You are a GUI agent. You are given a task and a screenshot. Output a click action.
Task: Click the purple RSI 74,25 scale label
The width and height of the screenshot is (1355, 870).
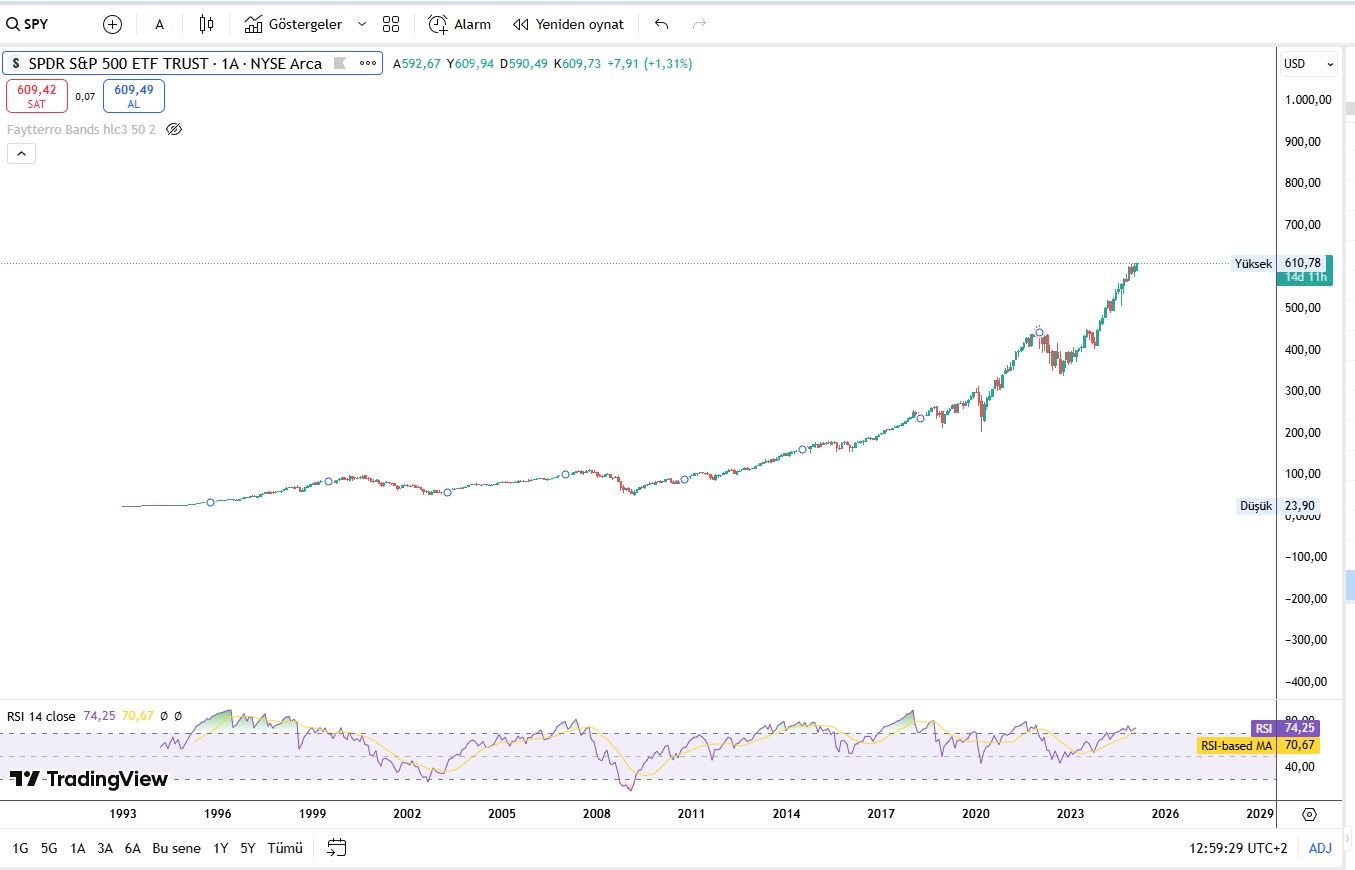[x=1285, y=729]
